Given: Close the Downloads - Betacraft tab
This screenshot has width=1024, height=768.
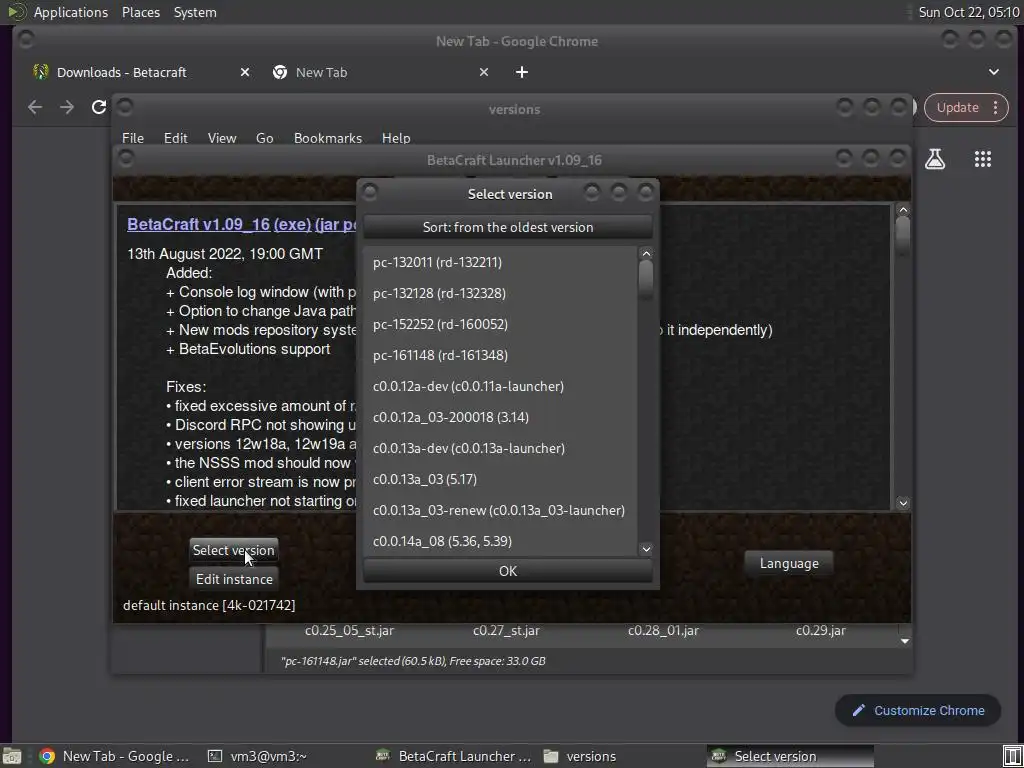Looking at the screenshot, I should [245, 72].
